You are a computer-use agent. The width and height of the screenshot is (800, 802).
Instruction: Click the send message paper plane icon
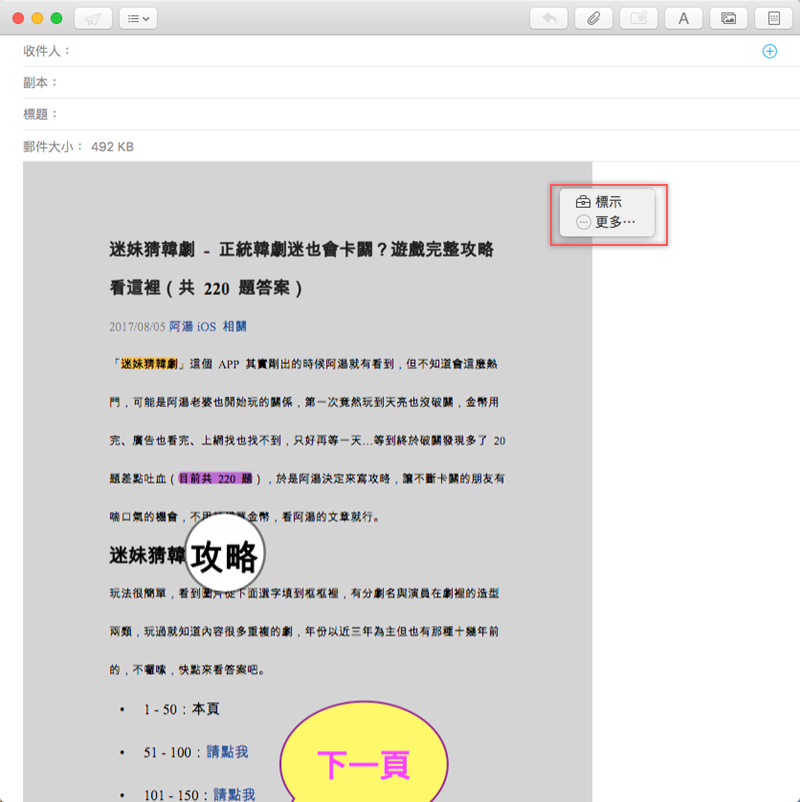click(93, 19)
